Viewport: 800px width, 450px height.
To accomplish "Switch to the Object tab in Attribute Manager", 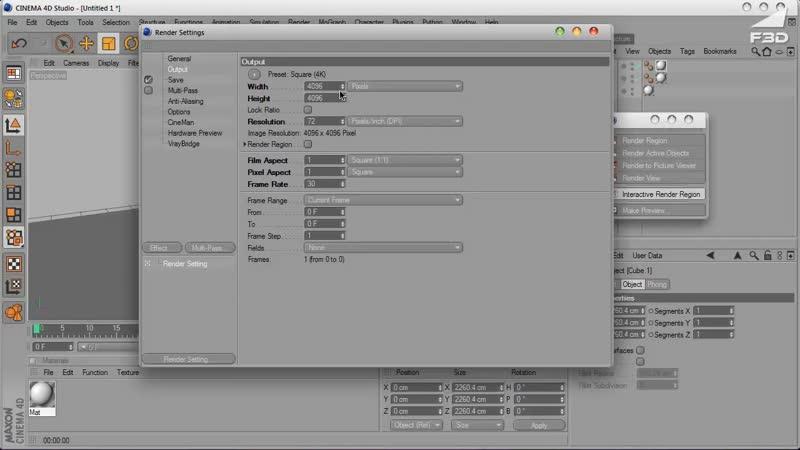I will (632, 284).
